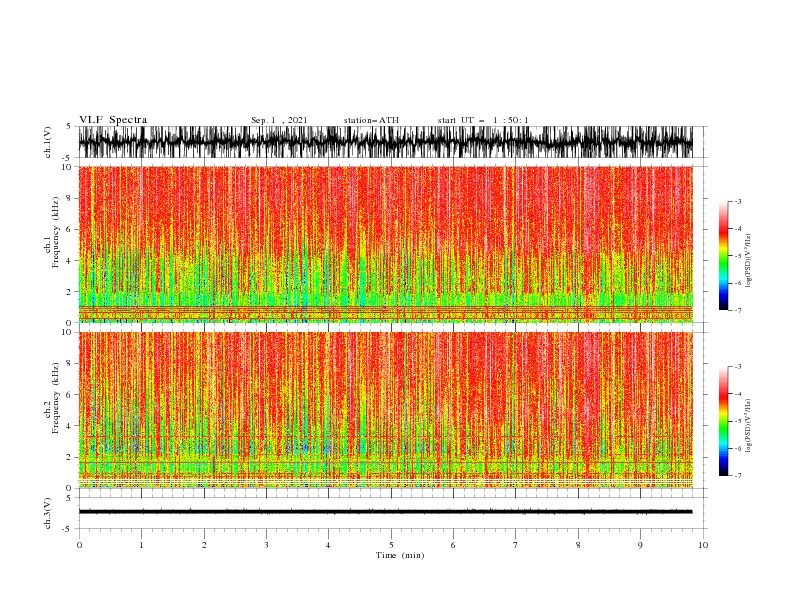Image resolution: width=792 pixels, height=612 pixels.
Task: Click the "ch.1(V)" waveform axis label
Action: pos(48,142)
